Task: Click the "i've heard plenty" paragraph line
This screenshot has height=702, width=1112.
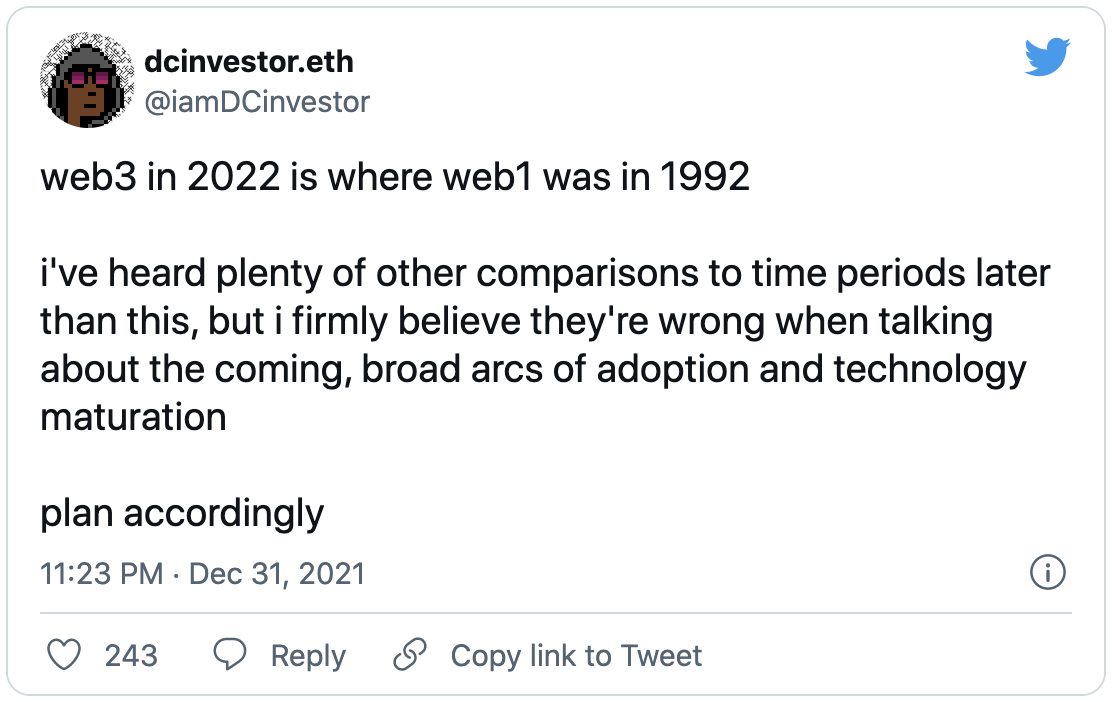Action: (x=545, y=274)
